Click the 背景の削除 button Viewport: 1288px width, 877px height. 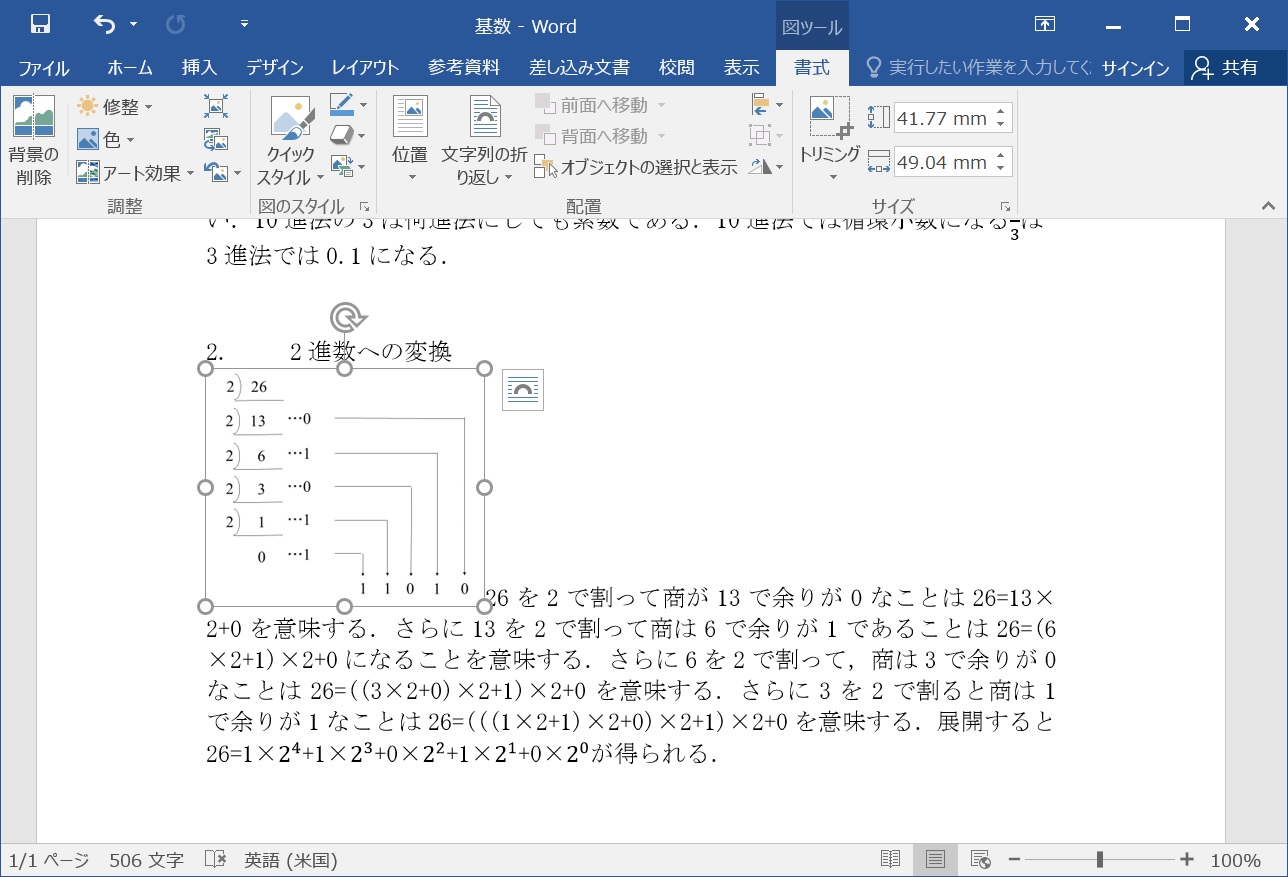pyautogui.click(x=34, y=140)
